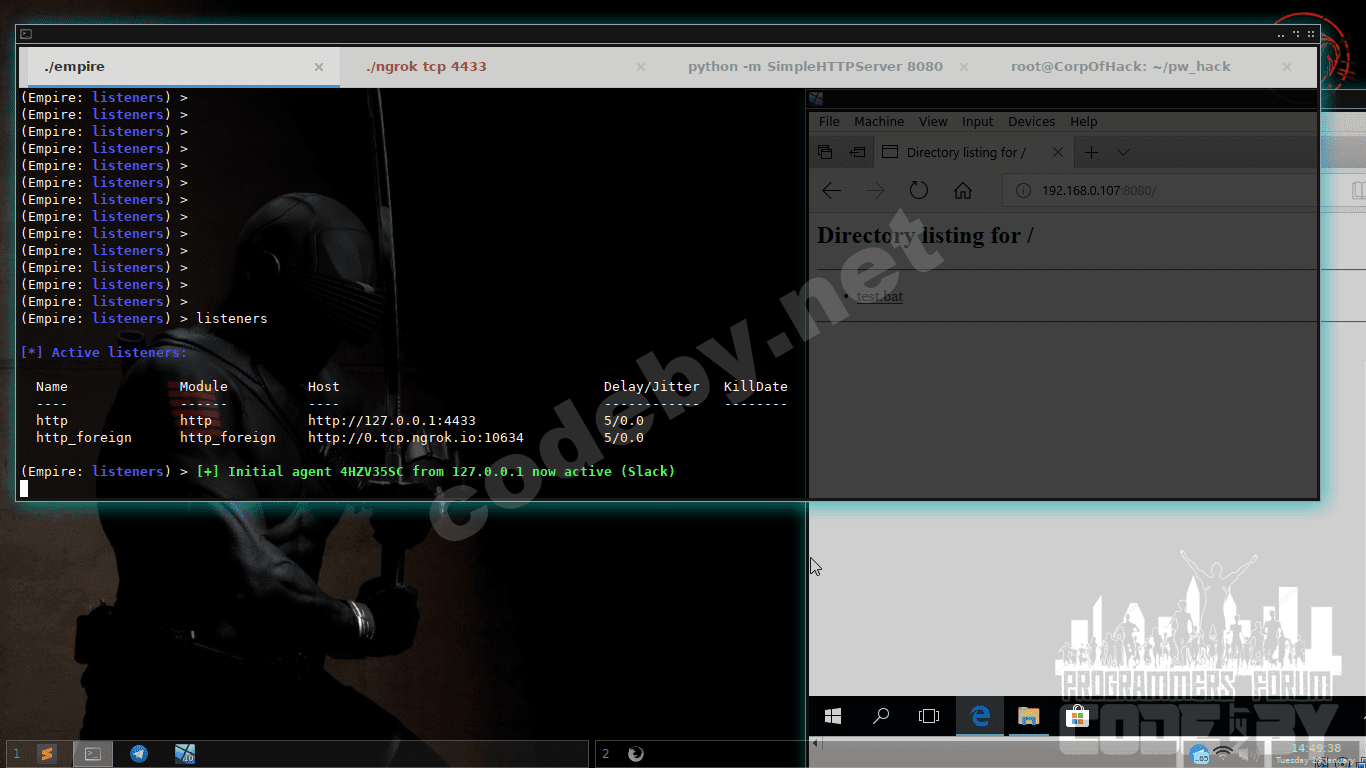Open Windows Task View
Screen dimensions: 1366x768
(929, 716)
